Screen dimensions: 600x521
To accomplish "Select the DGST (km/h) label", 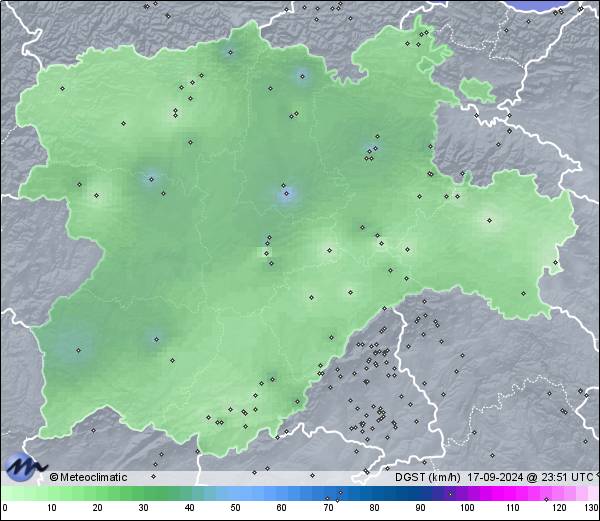I will (428, 477).
